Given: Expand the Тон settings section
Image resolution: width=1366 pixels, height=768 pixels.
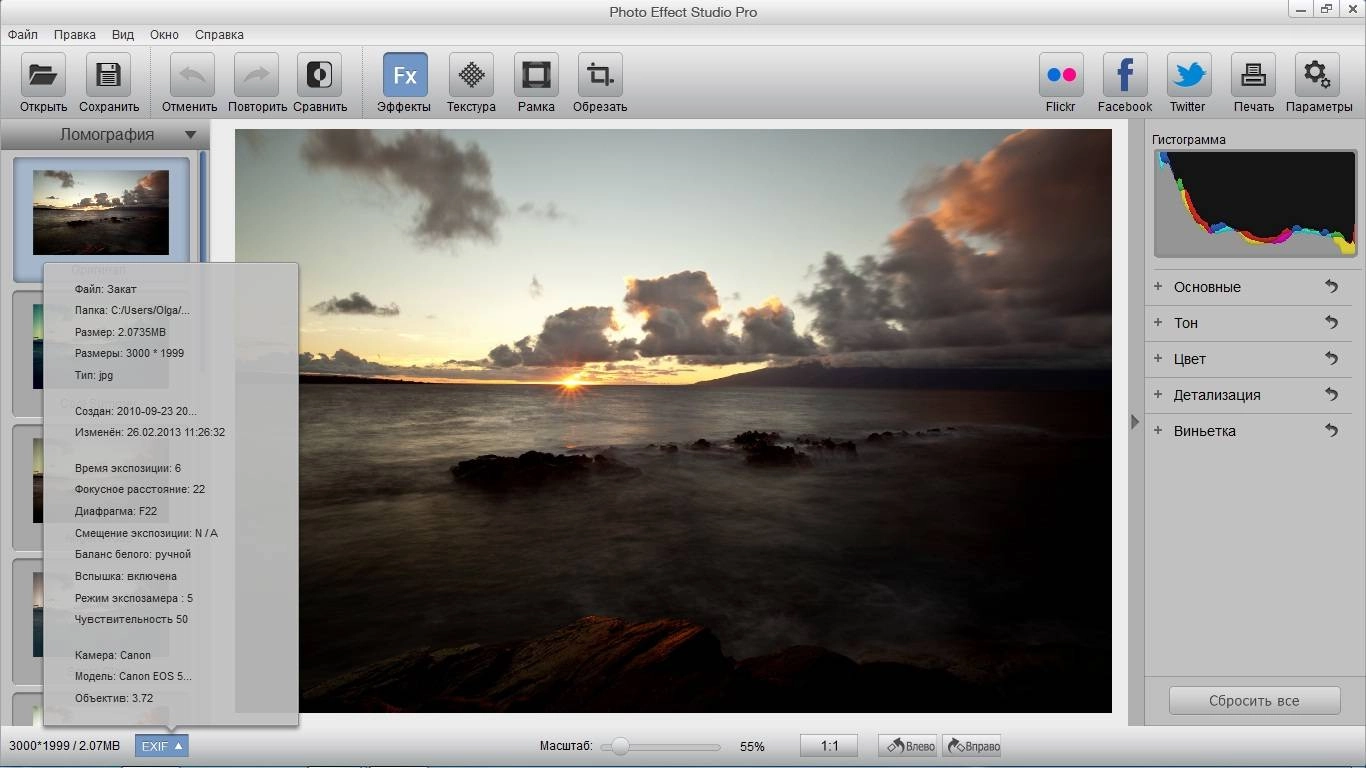Looking at the screenshot, I should tap(1158, 323).
